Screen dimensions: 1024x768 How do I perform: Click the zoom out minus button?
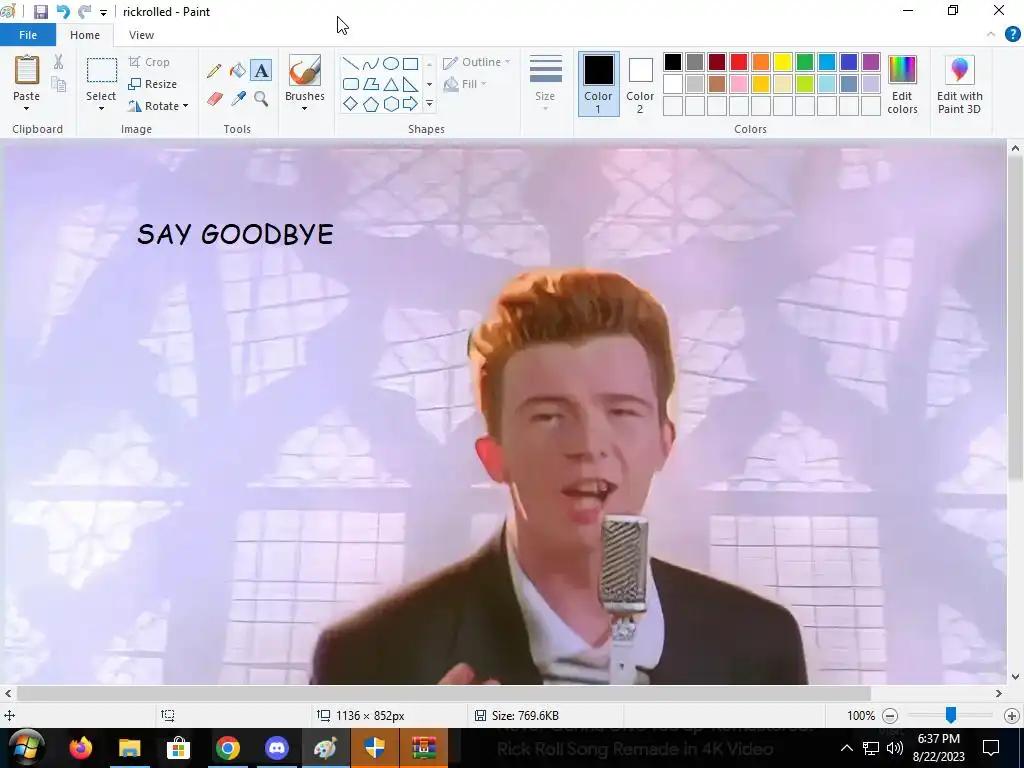point(890,716)
